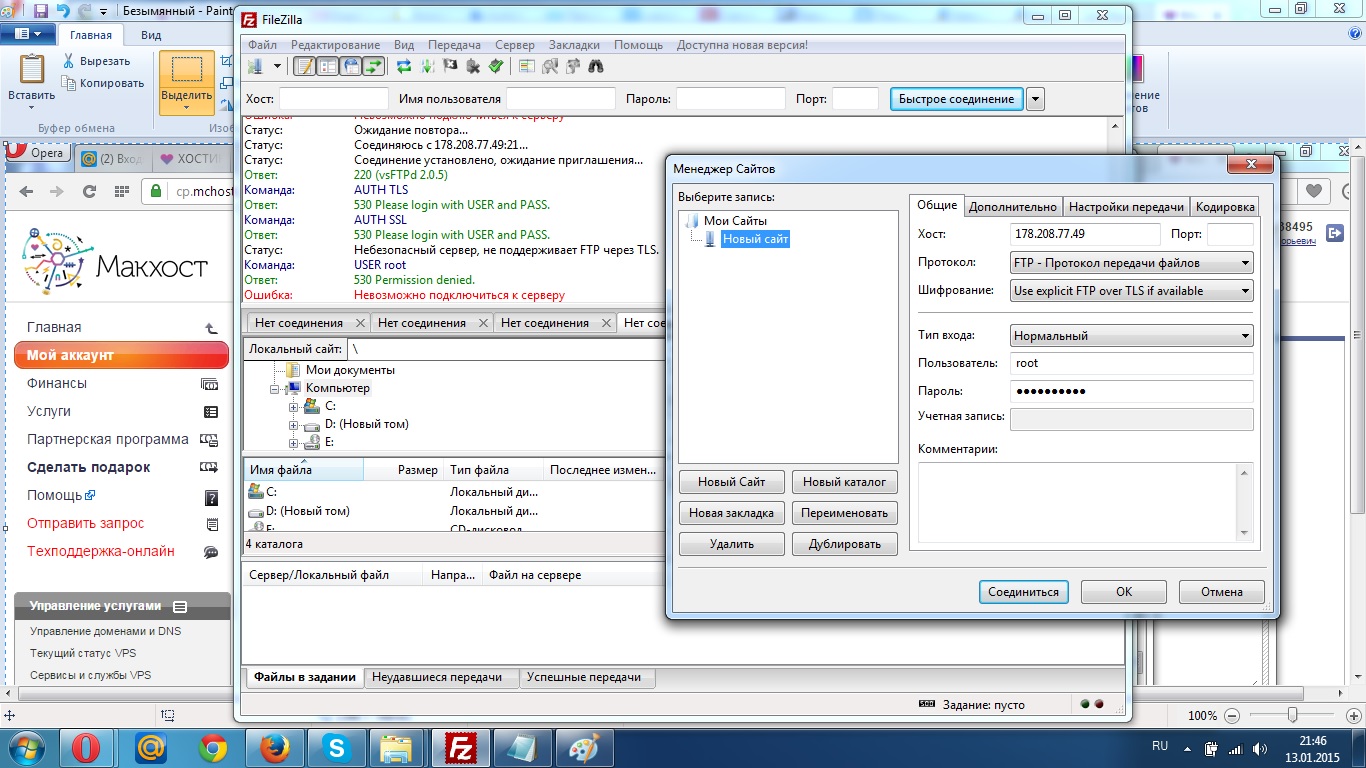The image size is (1366, 768).
Task: Toggle the transfer queue display icon
Action: 374,67
